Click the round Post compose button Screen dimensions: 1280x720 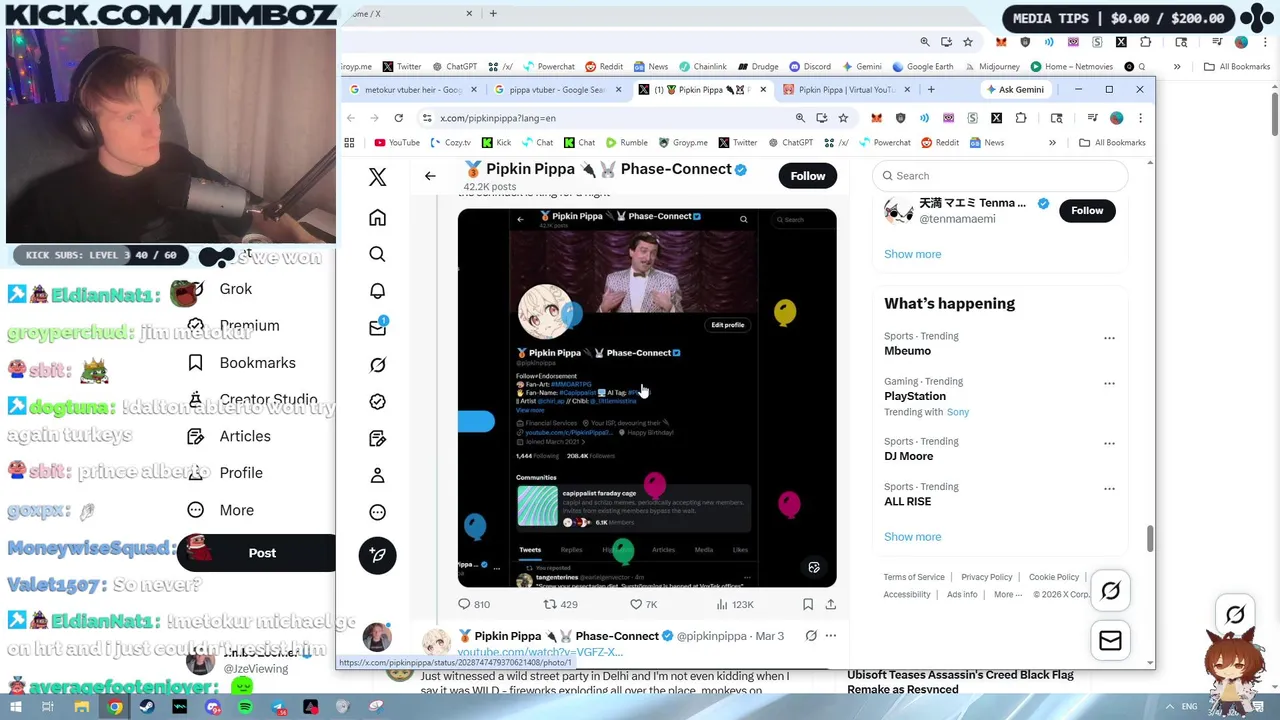(x=377, y=555)
